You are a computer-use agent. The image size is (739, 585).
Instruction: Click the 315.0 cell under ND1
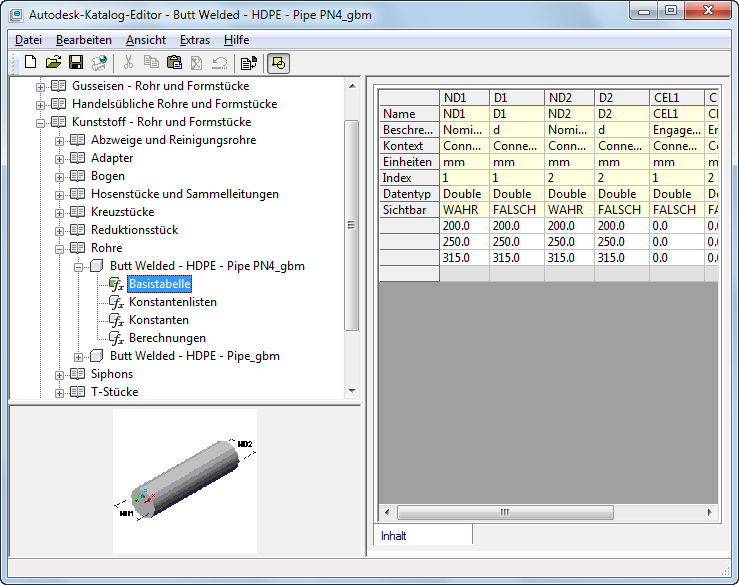click(464, 258)
